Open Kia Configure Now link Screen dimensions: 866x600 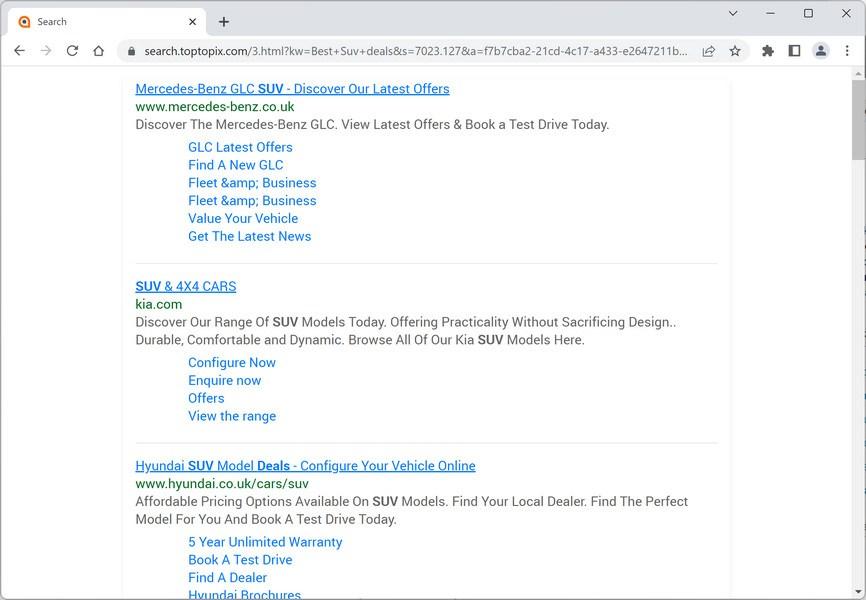(x=231, y=363)
